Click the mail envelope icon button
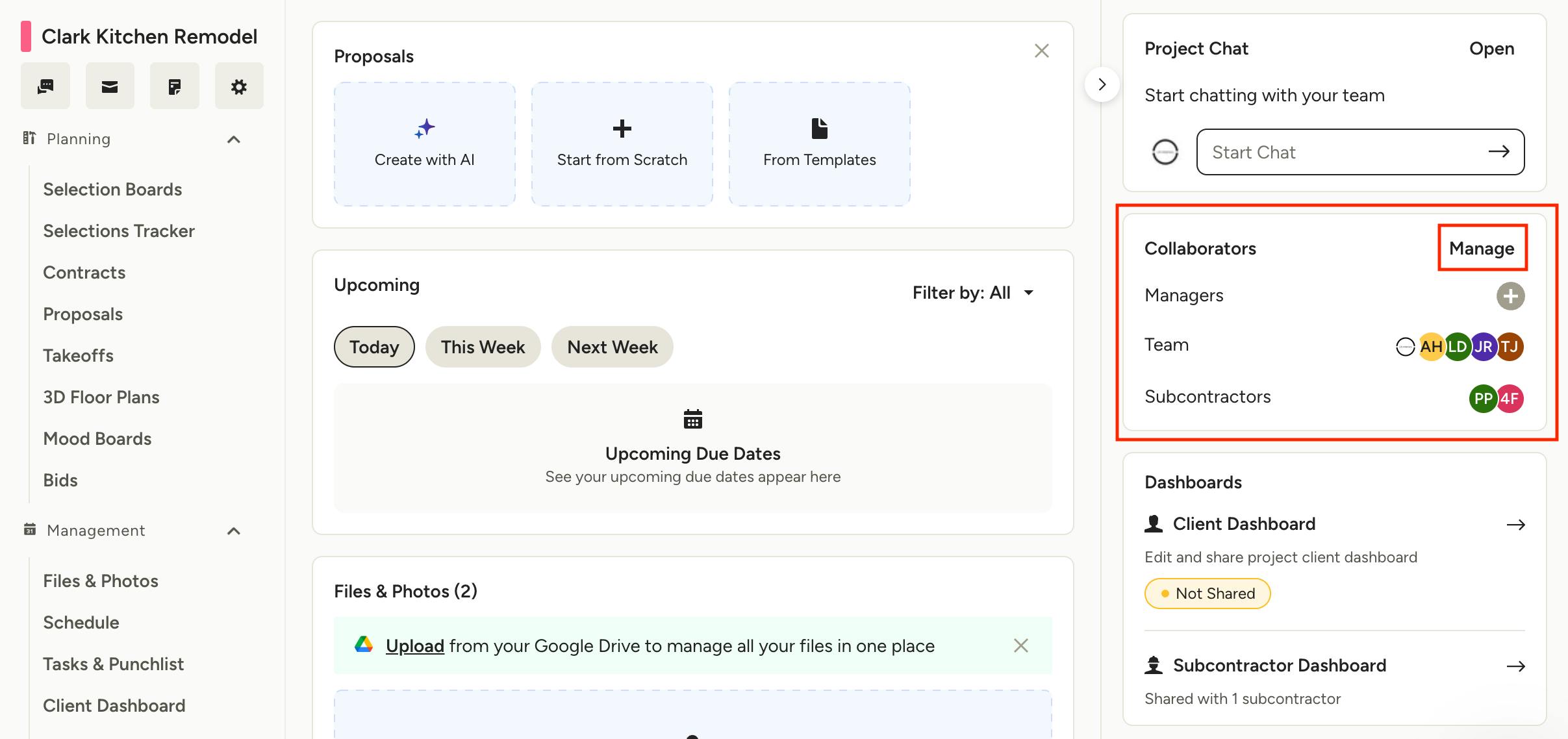The height and width of the screenshot is (739, 1568). click(110, 86)
